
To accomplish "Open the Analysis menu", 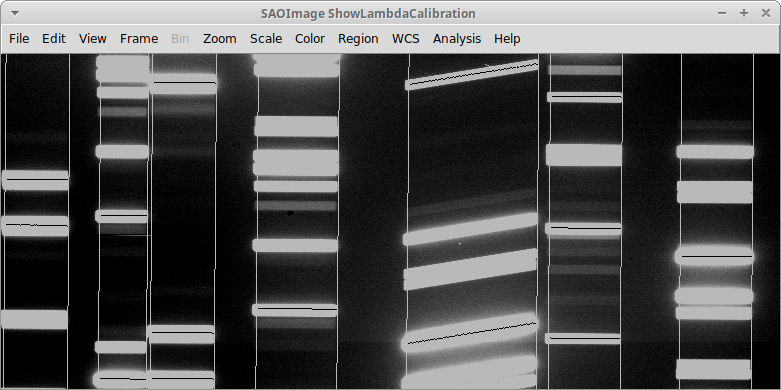I will pos(457,39).
